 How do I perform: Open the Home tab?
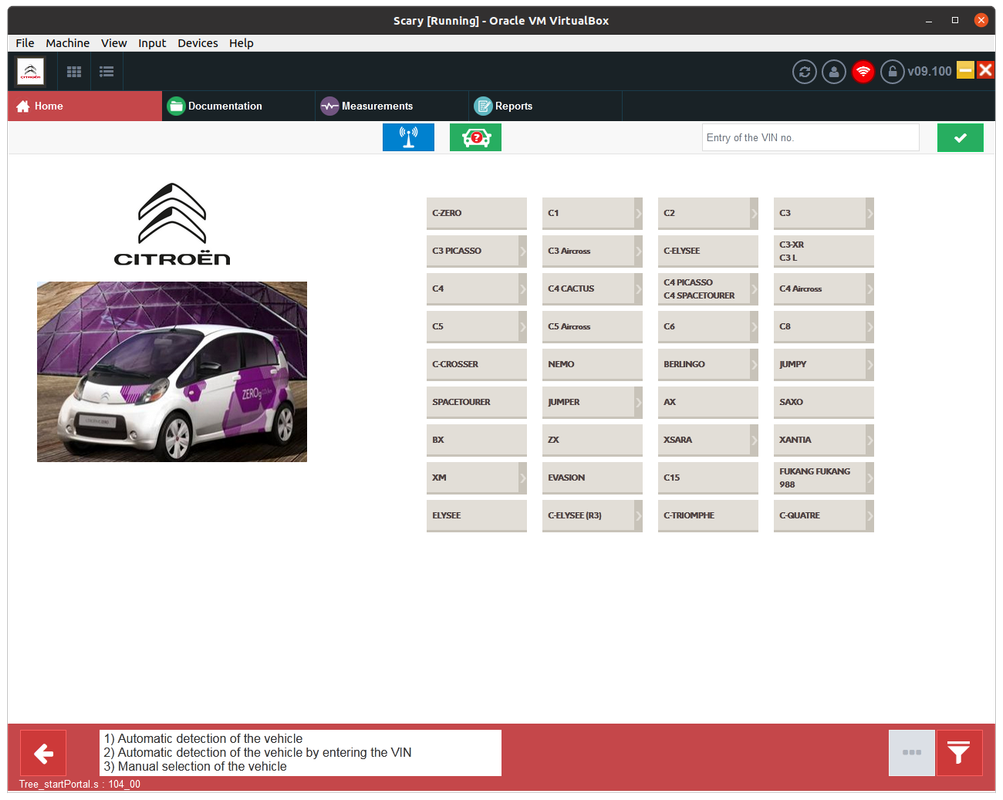[x=84, y=106]
